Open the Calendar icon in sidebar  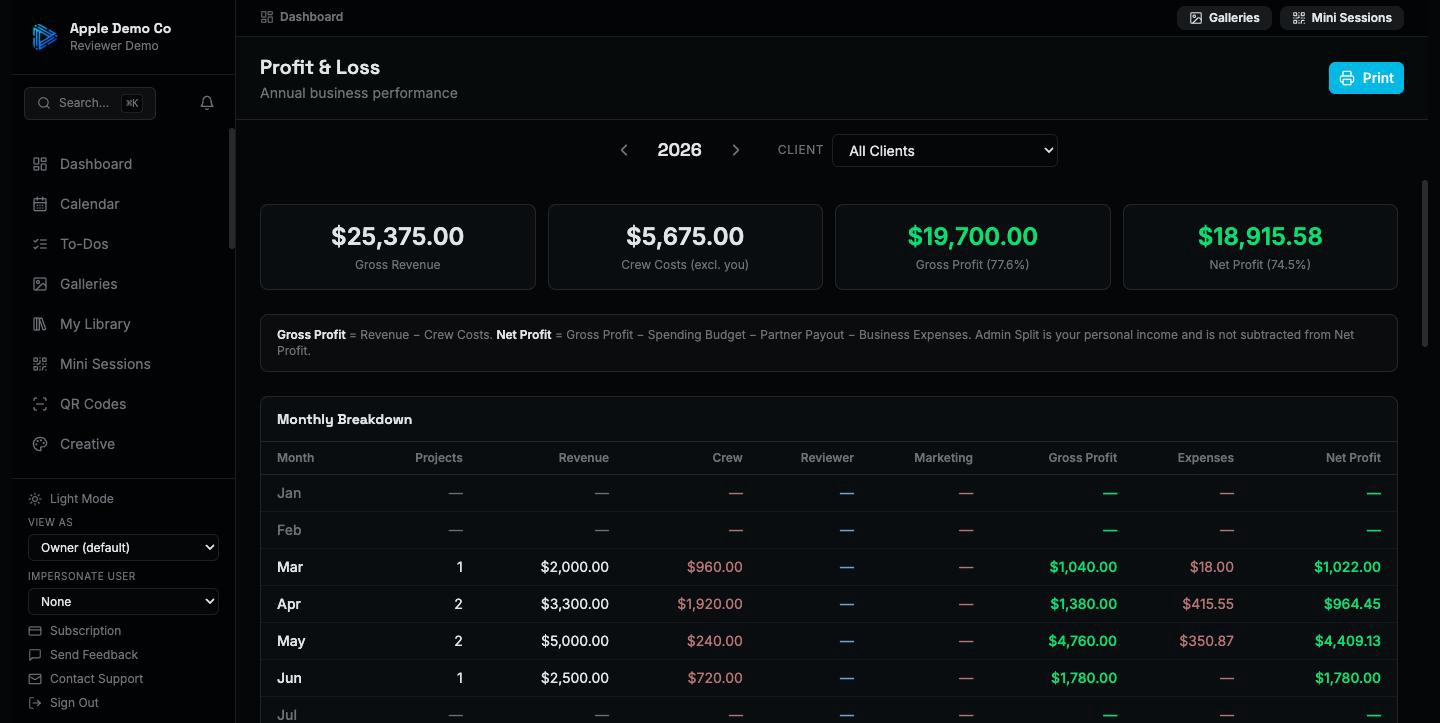click(x=40, y=204)
